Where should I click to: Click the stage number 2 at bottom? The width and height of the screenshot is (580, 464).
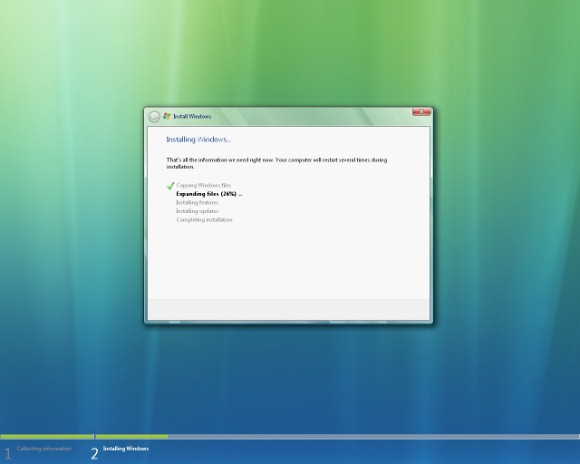click(x=95, y=454)
